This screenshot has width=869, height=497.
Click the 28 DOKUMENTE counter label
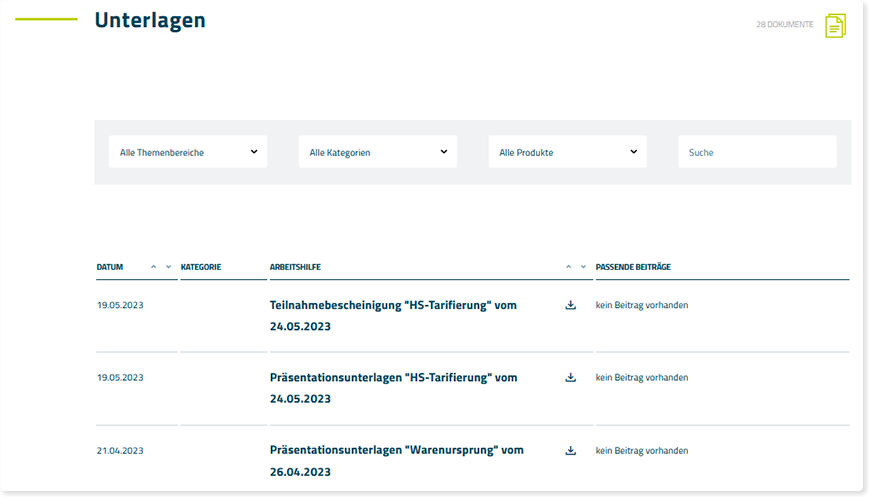point(784,24)
